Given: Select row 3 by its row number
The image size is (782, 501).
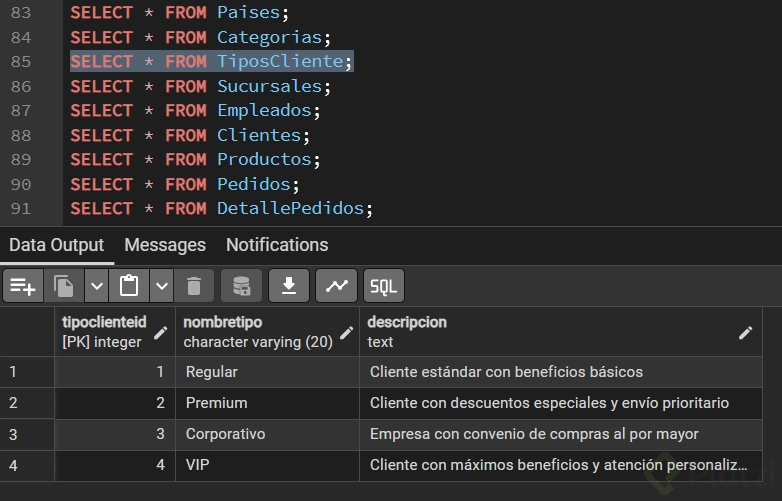Looking at the screenshot, I should [14, 435].
